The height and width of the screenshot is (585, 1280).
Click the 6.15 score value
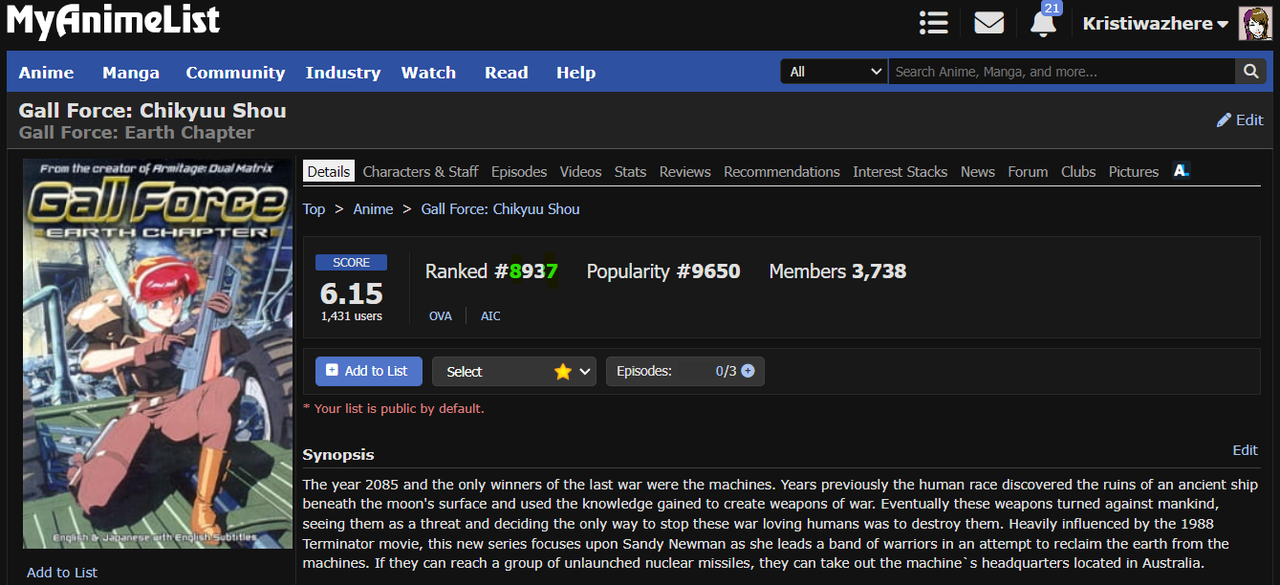[351, 293]
